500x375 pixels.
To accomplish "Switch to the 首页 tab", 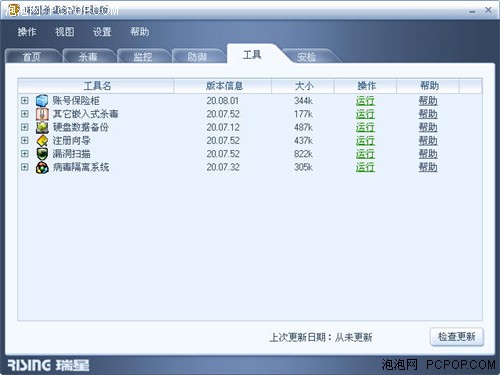I will (x=32, y=56).
